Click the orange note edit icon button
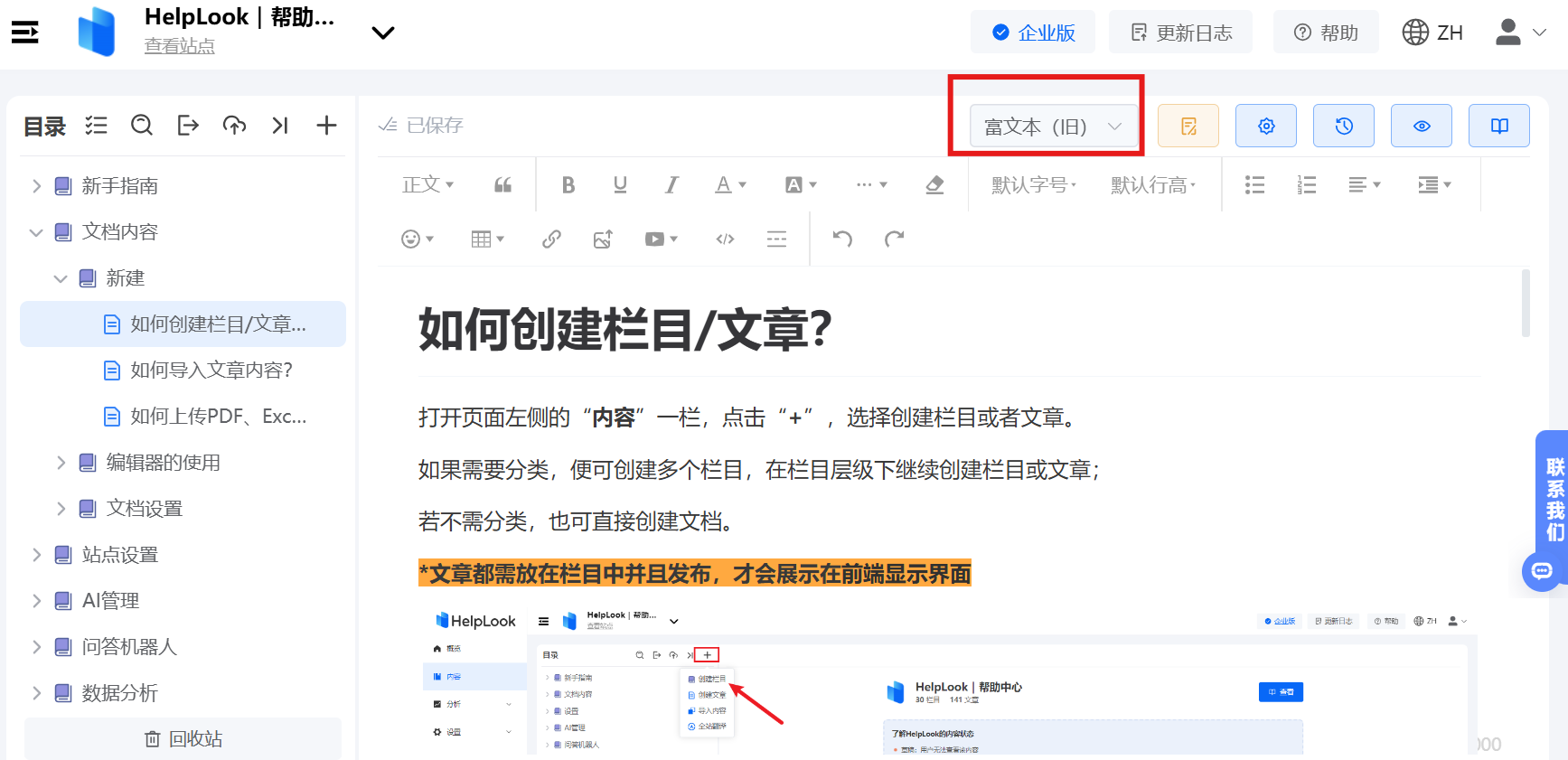 pyautogui.click(x=1188, y=127)
